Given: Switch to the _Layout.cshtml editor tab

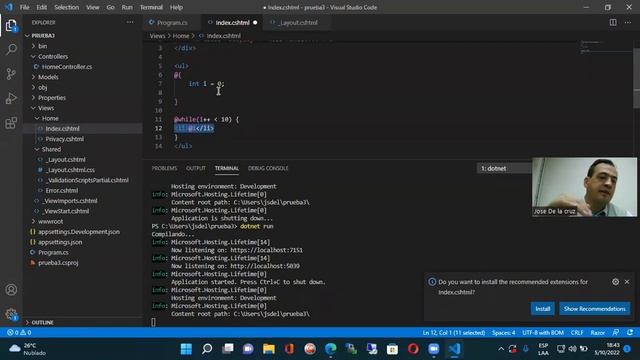Looking at the screenshot, I should [x=298, y=22].
